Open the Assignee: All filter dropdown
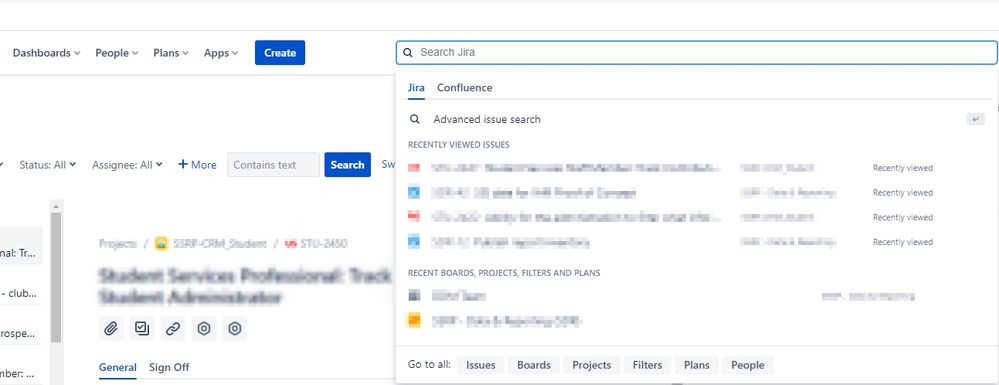 [x=127, y=164]
